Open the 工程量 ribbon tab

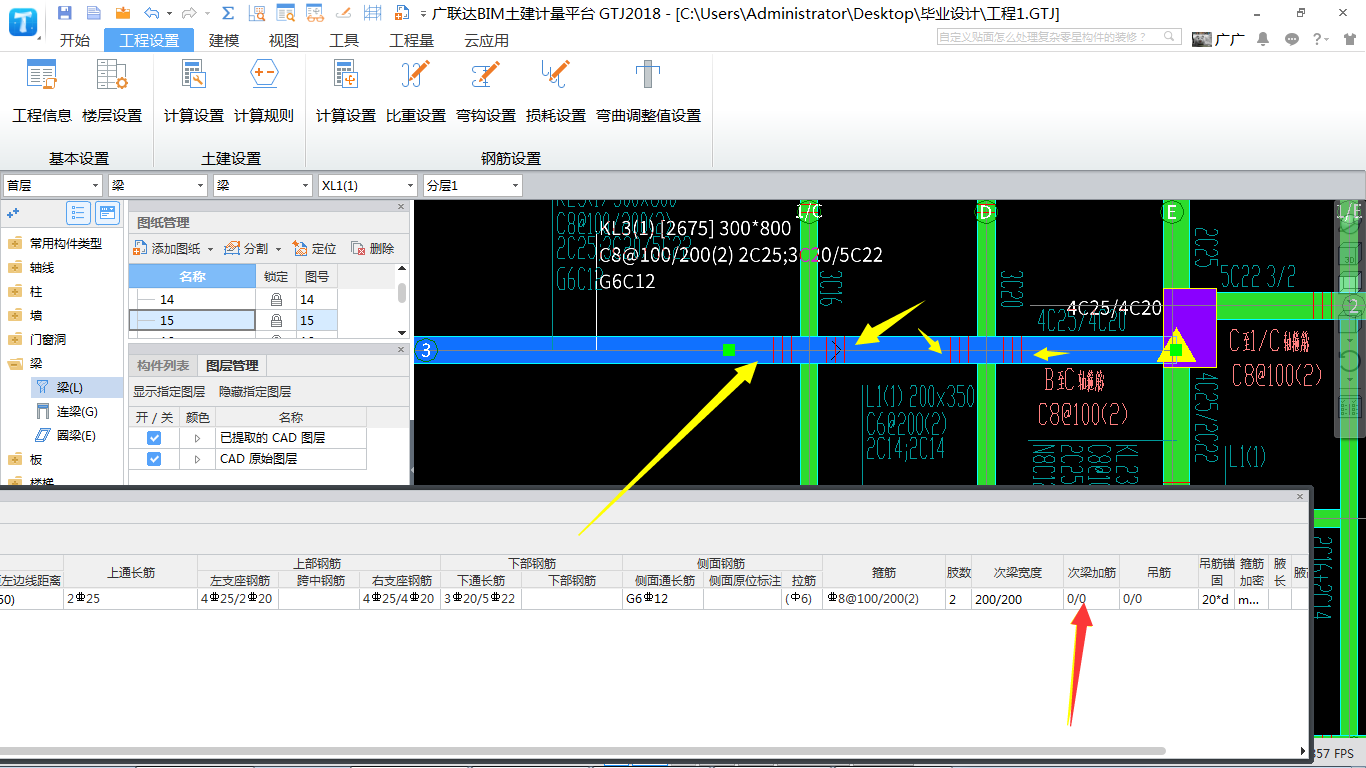[412, 40]
